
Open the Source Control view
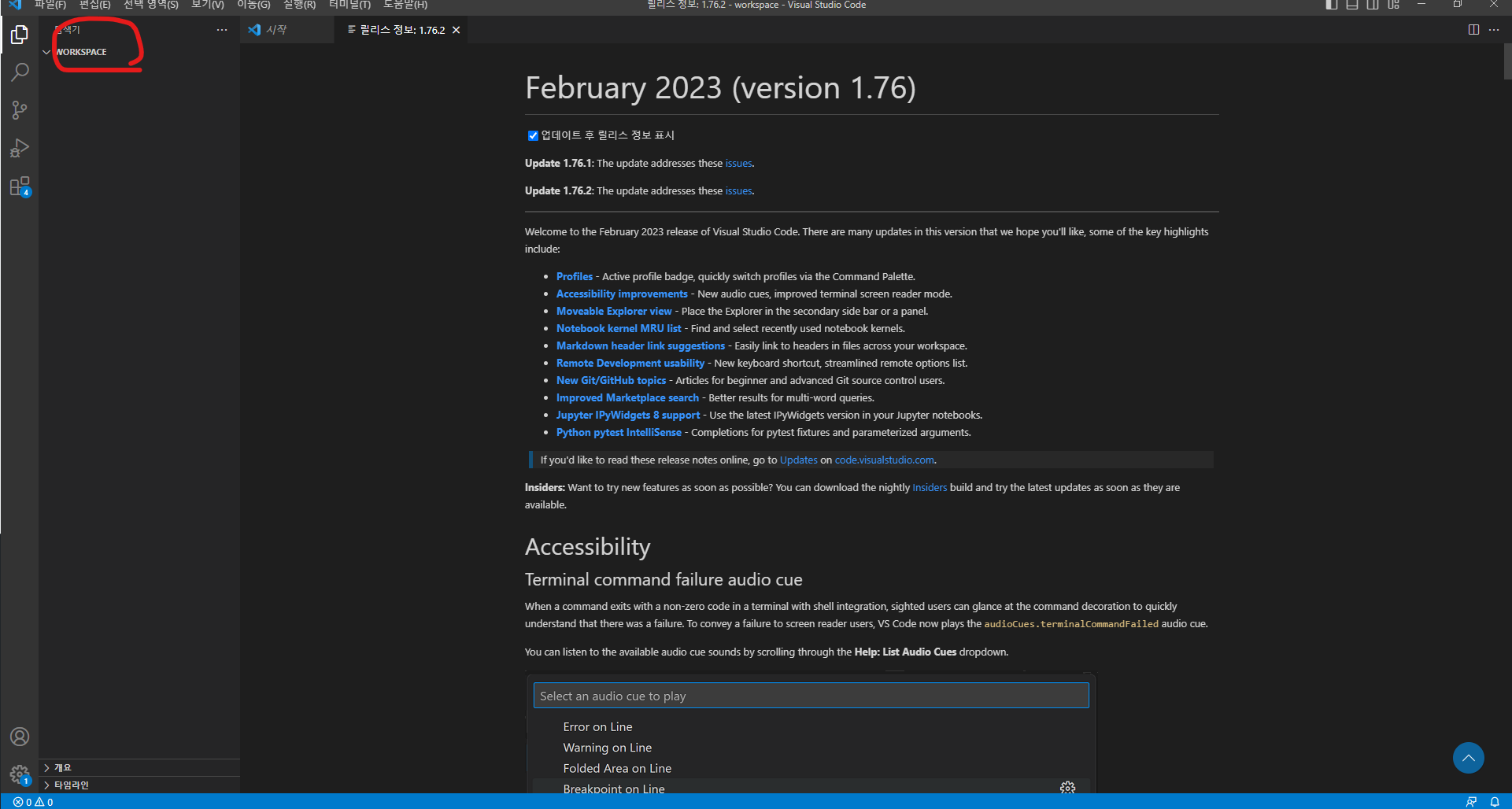[x=20, y=110]
